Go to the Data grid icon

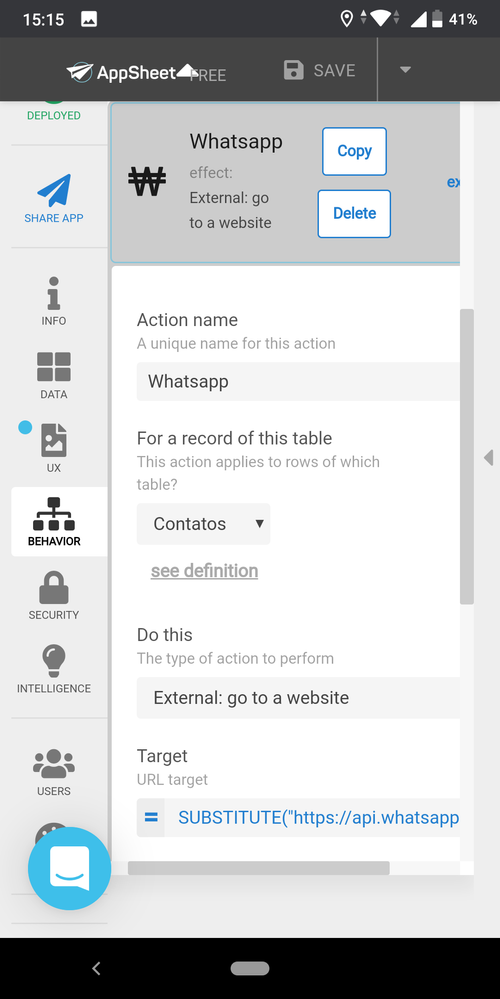(x=54, y=366)
